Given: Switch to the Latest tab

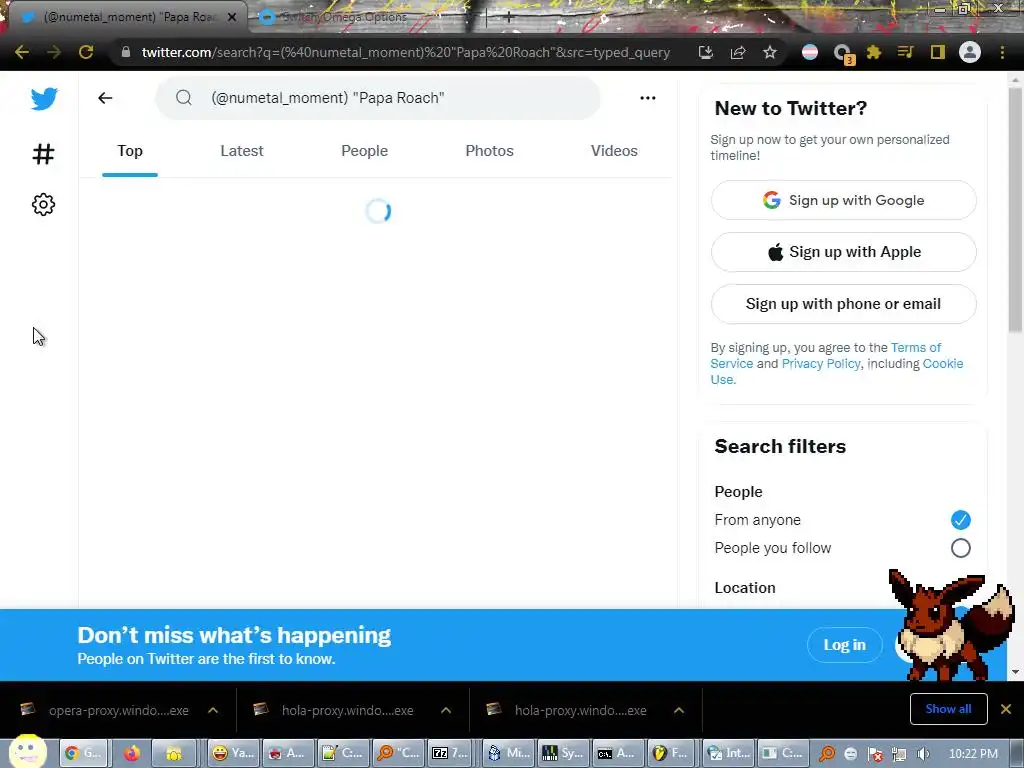Looking at the screenshot, I should point(242,152).
